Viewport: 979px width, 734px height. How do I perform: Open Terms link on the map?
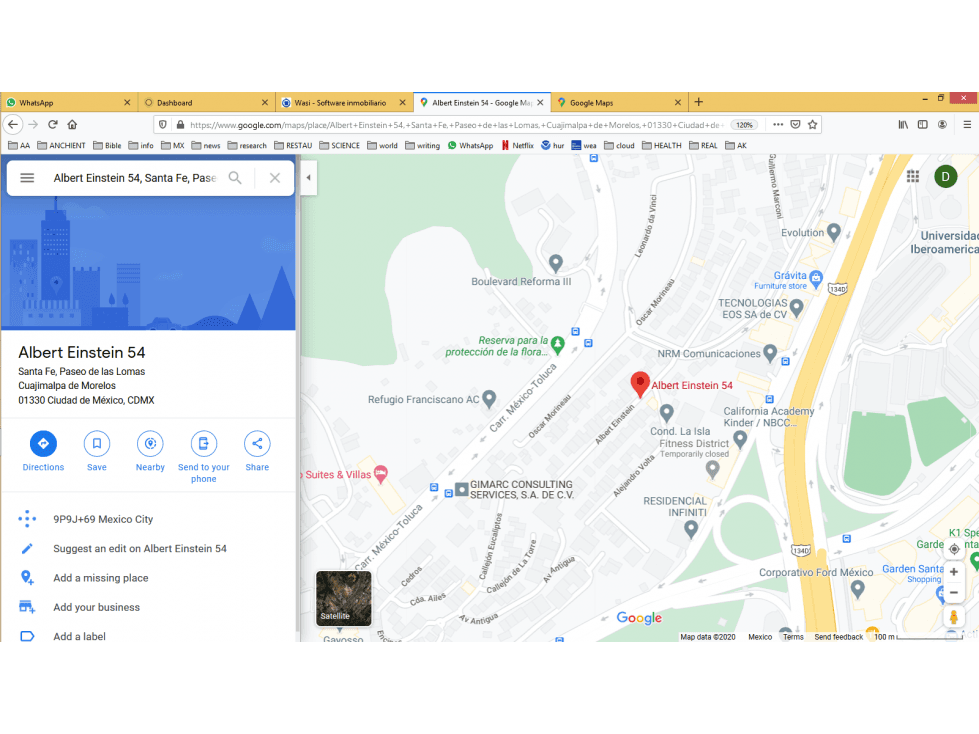click(793, 637)
